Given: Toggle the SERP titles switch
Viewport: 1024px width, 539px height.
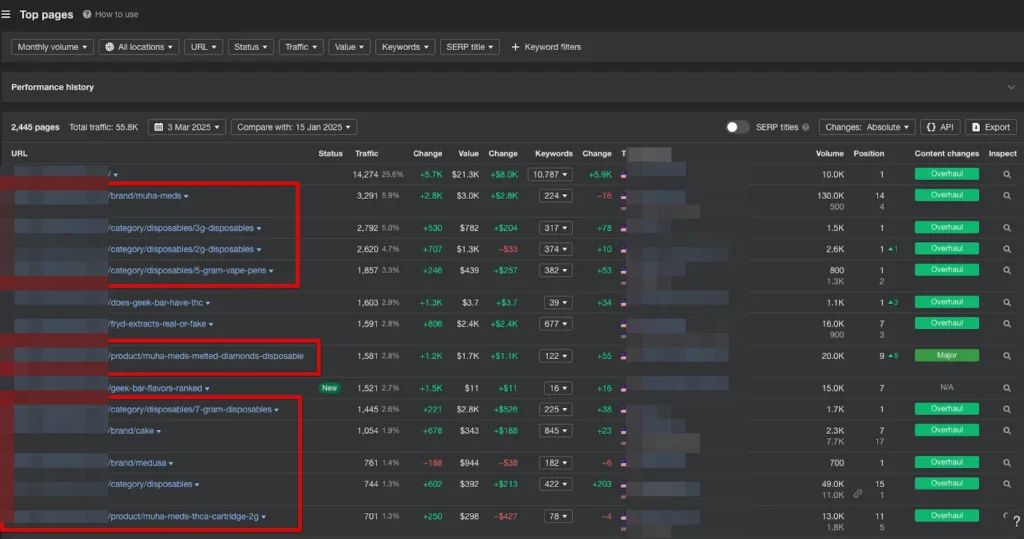Looking at the screenshot, I should (x=737, y=127).
